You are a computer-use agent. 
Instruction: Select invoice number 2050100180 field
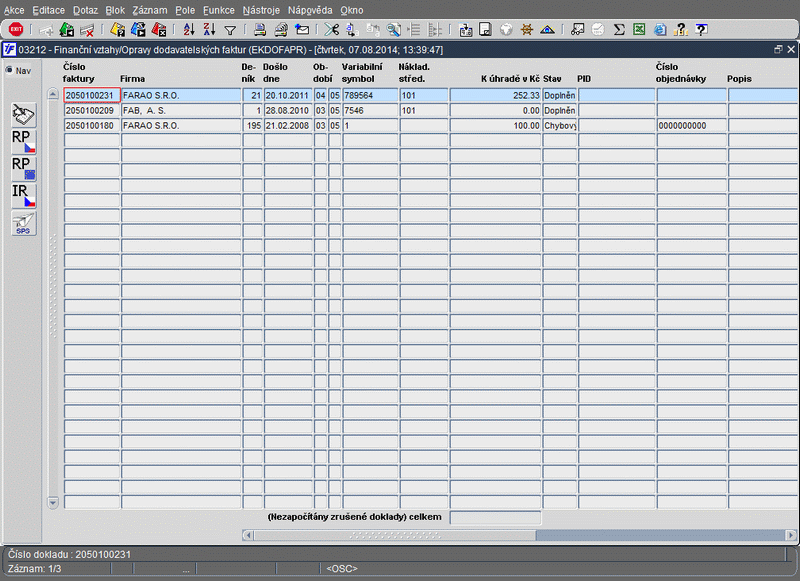(92, 125)
